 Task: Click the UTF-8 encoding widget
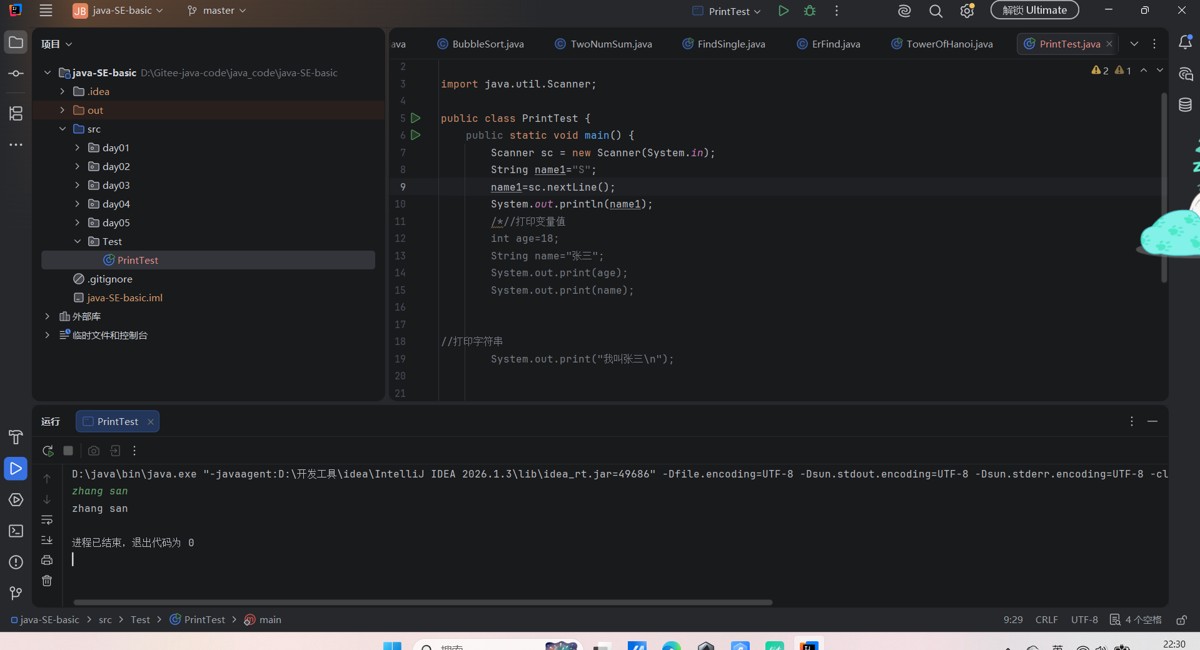(1084, 620)
